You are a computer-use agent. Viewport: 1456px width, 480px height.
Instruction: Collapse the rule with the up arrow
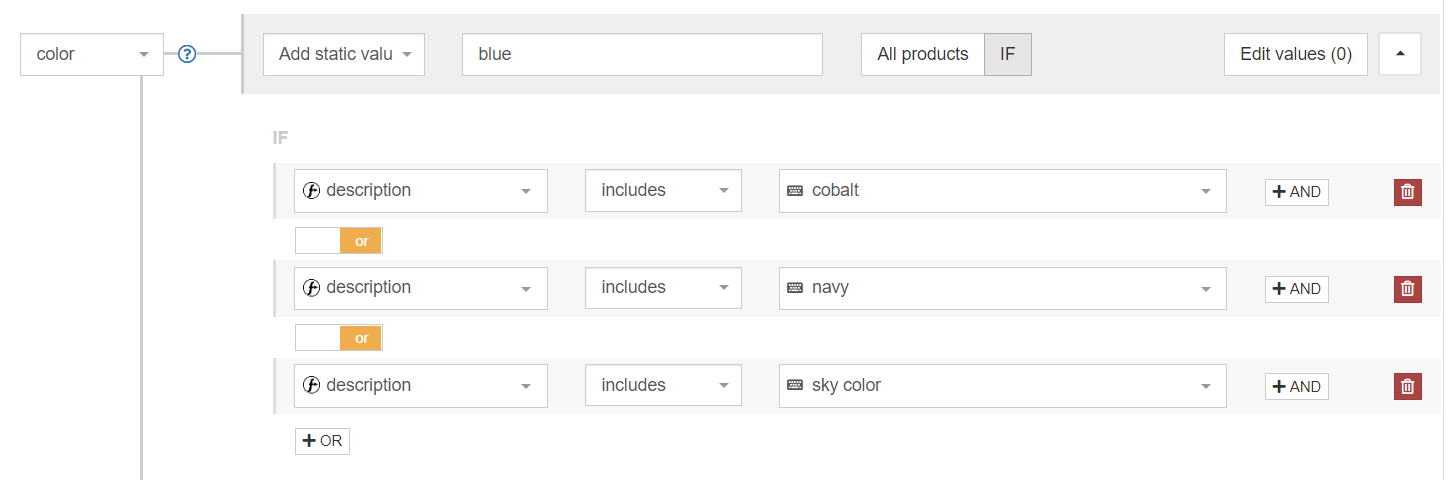pyautogui.click(x=1399, y=54)
